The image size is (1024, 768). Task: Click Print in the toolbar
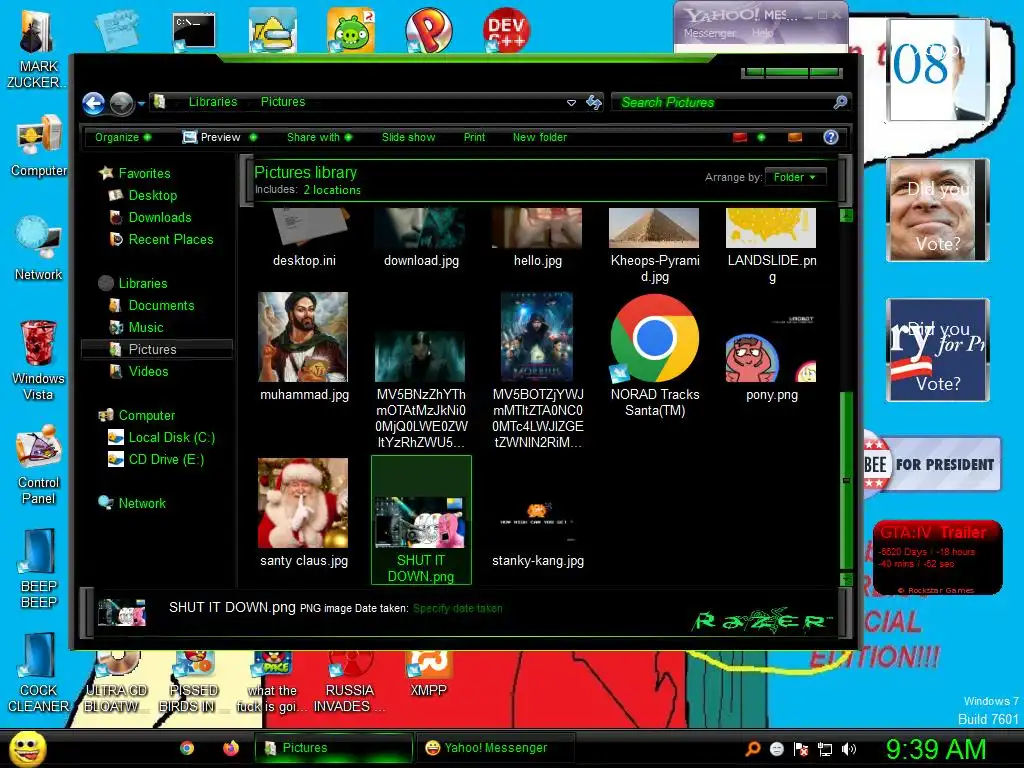pyautogui.click(x=474, y=137)
